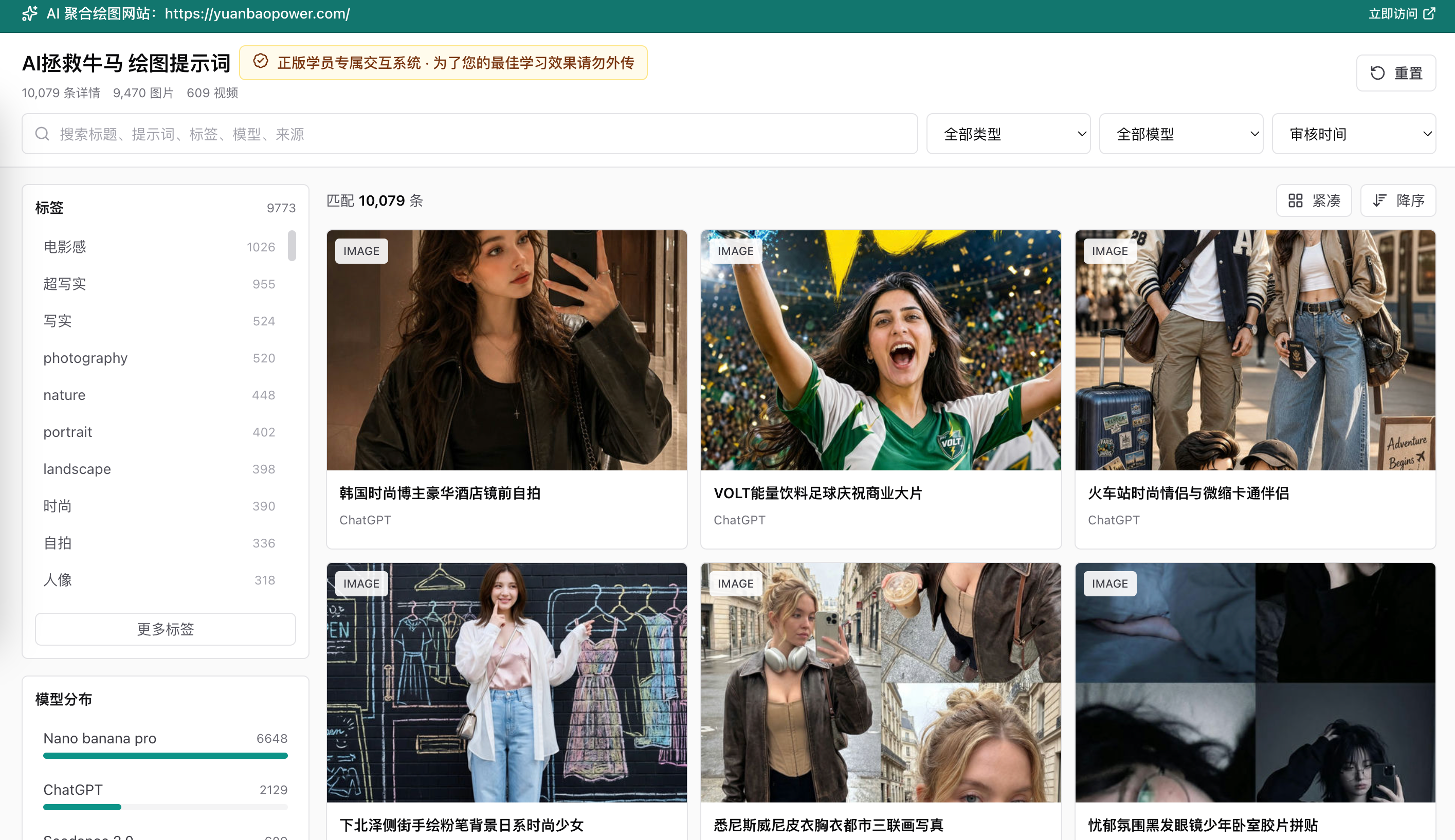
Task: Click the 匹配 10,079 条 result count
Action: tap(375, 201)
